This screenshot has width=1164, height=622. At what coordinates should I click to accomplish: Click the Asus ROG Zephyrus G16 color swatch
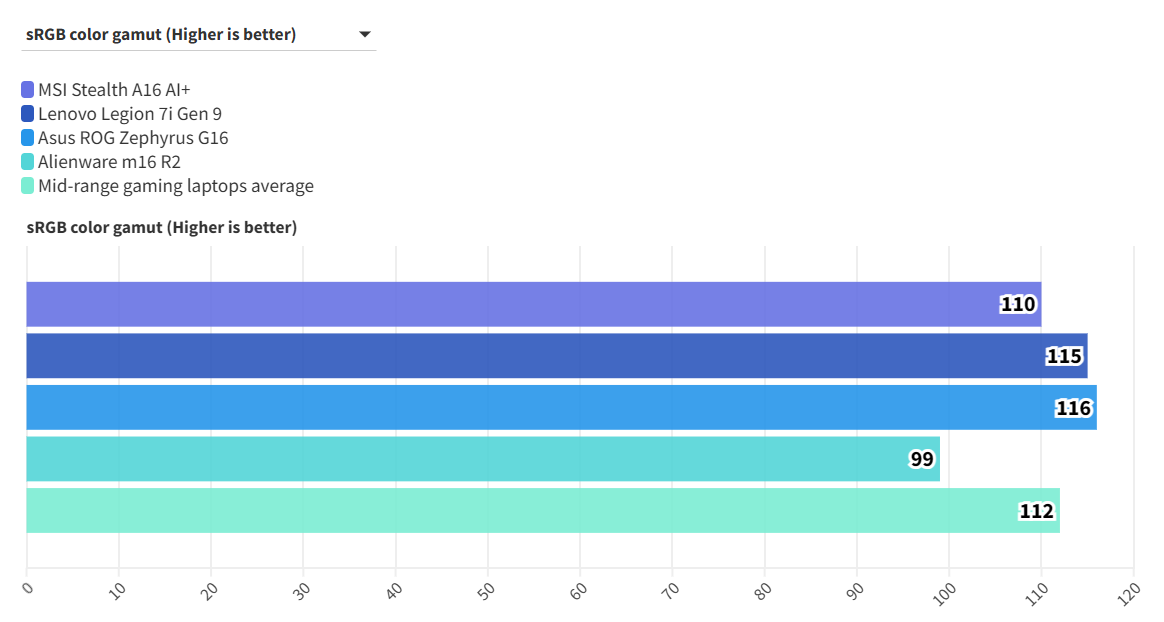[27, 138]
